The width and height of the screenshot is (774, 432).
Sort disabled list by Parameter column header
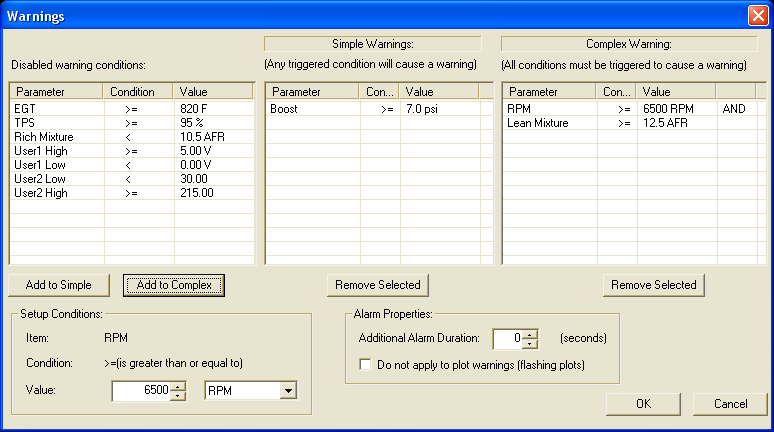[55, 91]
